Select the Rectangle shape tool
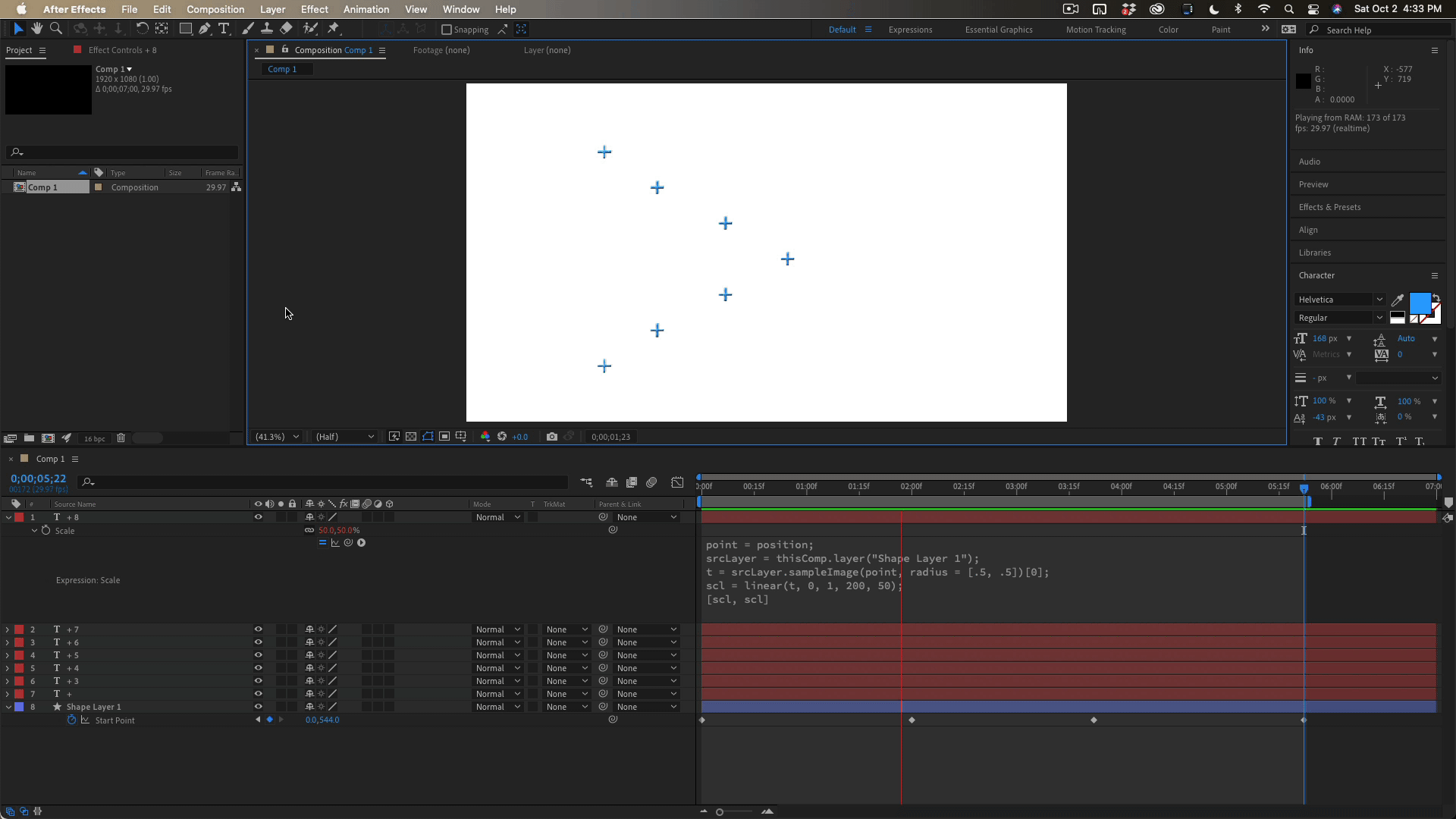Image resolution: width=1456 pixels, height=819 pixels. (x=185, y=29)
